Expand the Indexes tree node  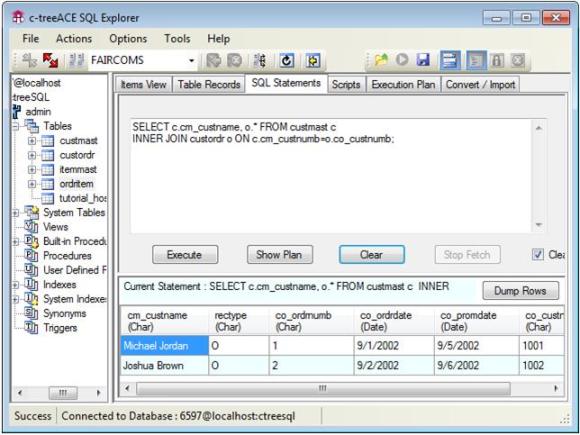point(16,285)
